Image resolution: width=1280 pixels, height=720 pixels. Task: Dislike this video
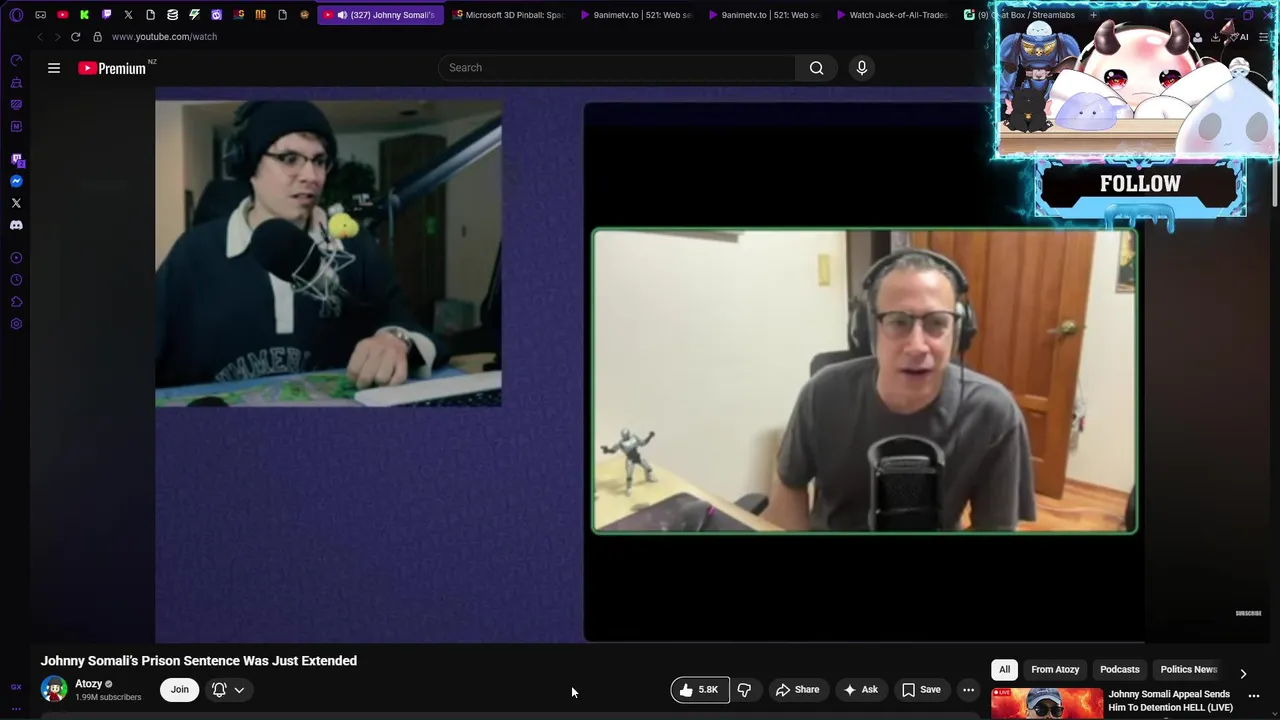pyautogui.click(x=745, y=690)
